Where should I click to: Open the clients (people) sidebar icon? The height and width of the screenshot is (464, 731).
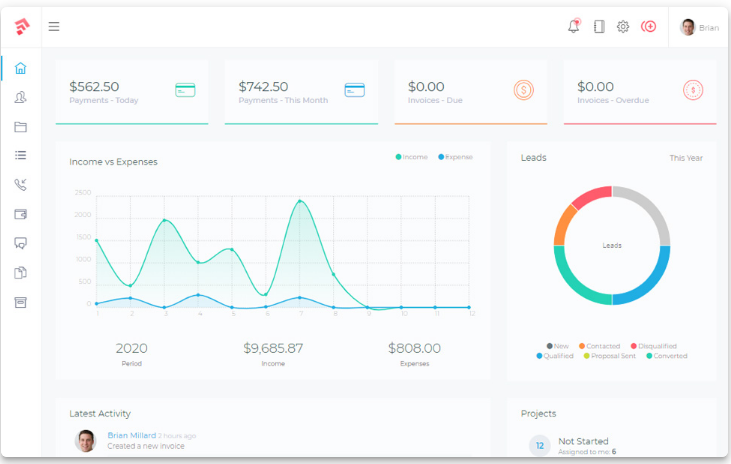(x=20, y=98)
